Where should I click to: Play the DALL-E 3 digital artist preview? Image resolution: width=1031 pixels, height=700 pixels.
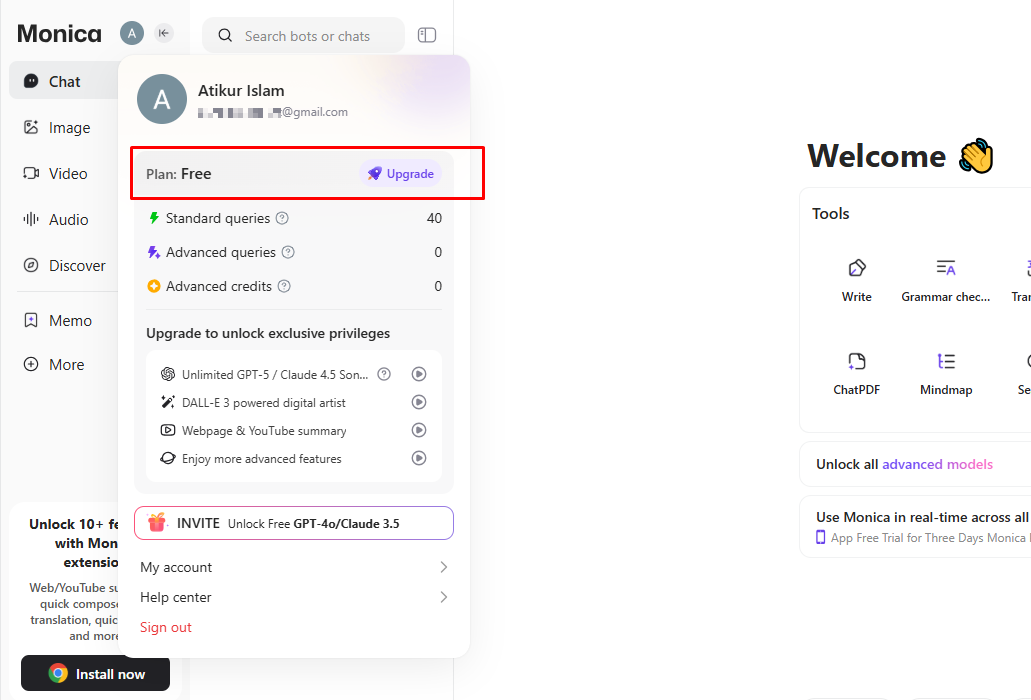pyautogui.click(x=419, y=402)
